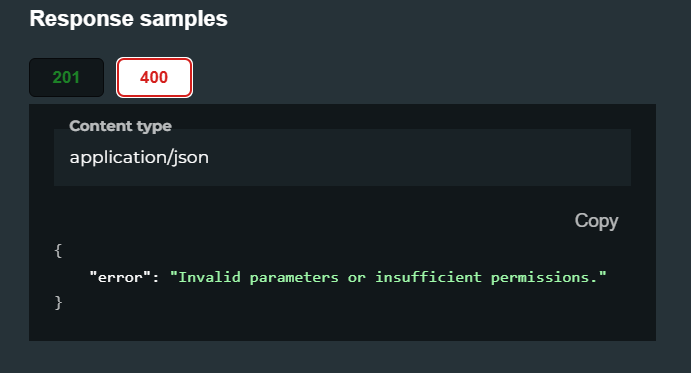The width and height of the screenshot is (691, 373).
Task: Click the "error" key in JSON
Action: pyautogui.click(x=116, y=277)
